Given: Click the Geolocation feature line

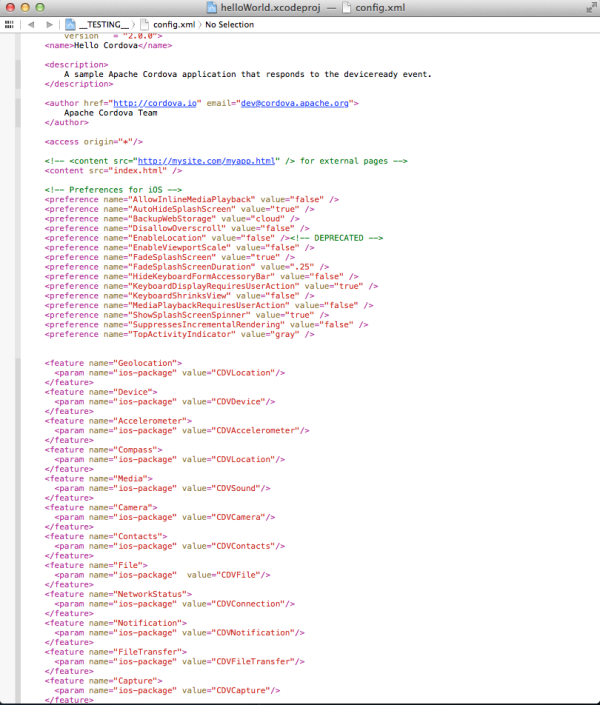Looking at the screenshot, I should pos(113,363).
